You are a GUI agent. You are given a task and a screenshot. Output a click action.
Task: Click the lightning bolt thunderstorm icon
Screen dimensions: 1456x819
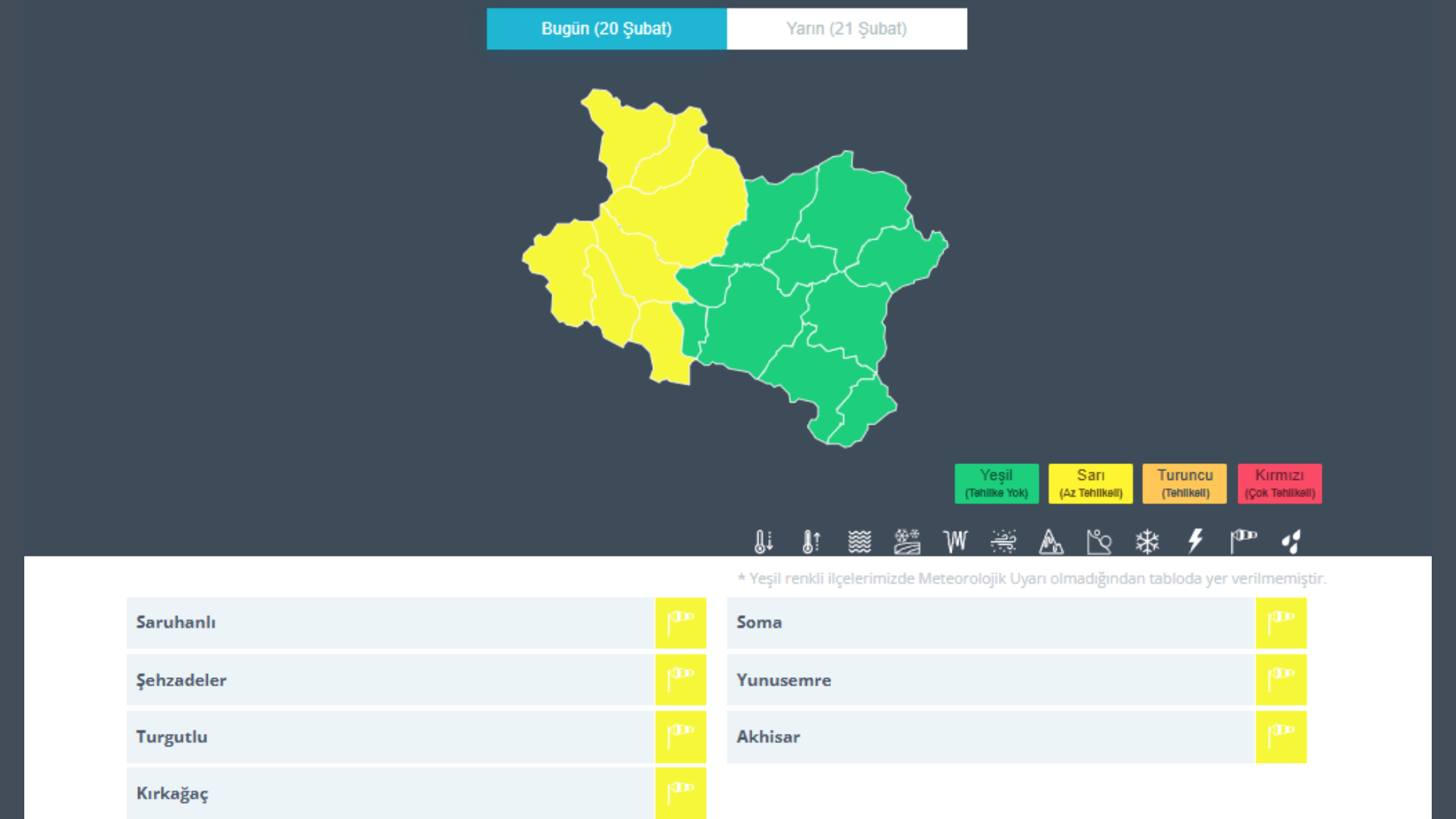point(1195,541)
